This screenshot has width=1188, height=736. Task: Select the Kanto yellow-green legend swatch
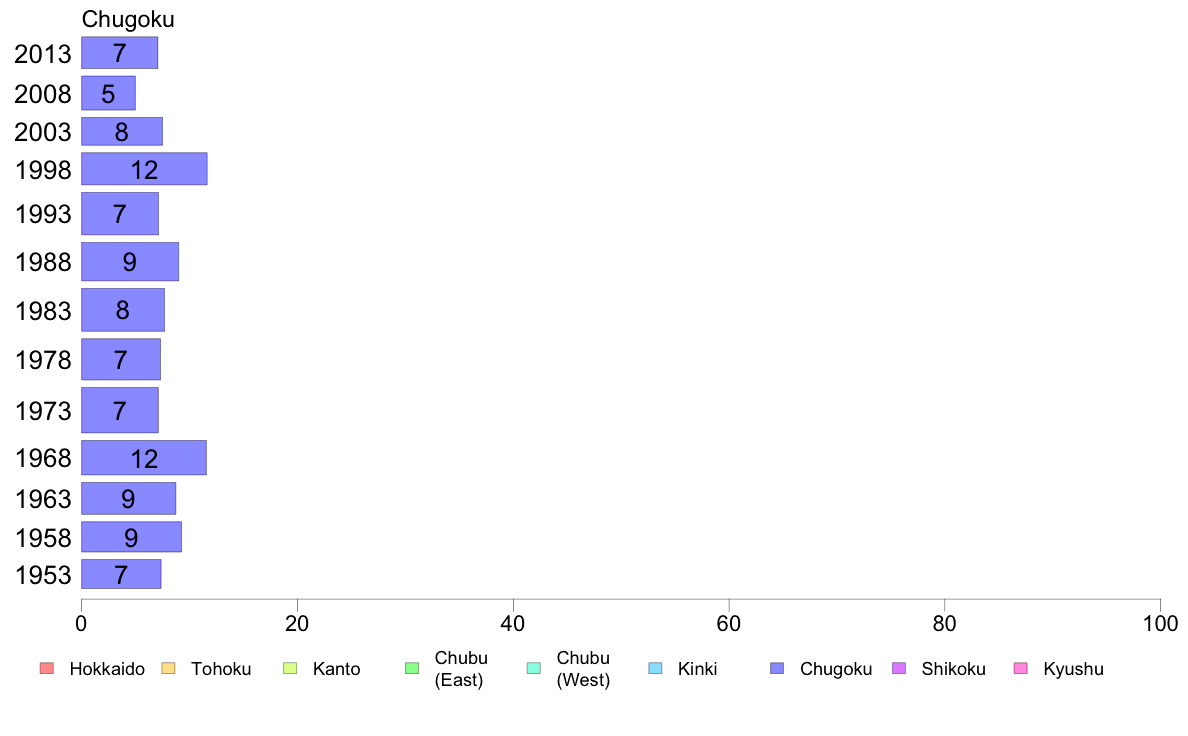click(290, 668)
